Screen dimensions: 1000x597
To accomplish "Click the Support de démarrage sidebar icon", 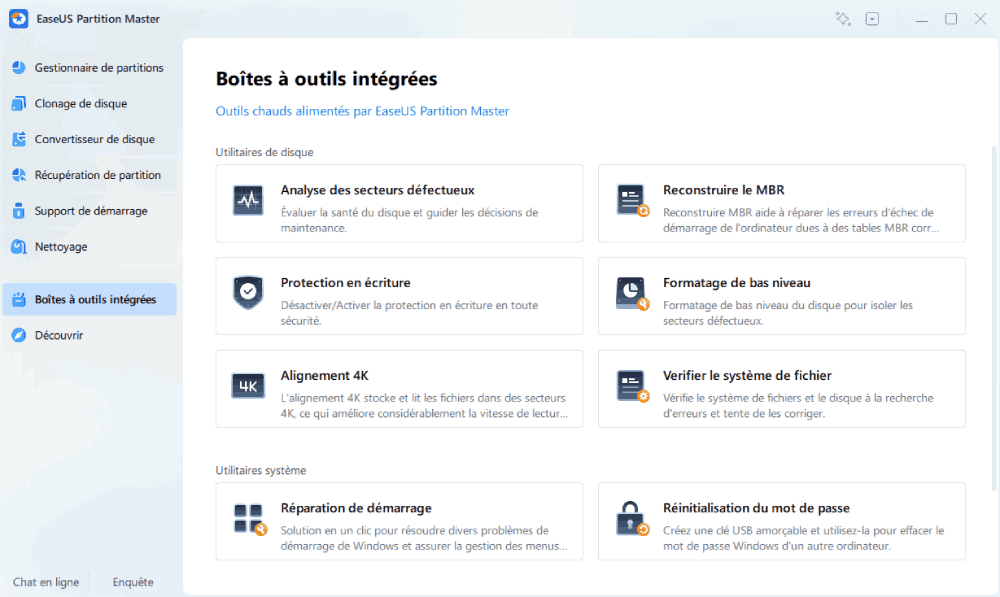I will (x=18, y=210).
